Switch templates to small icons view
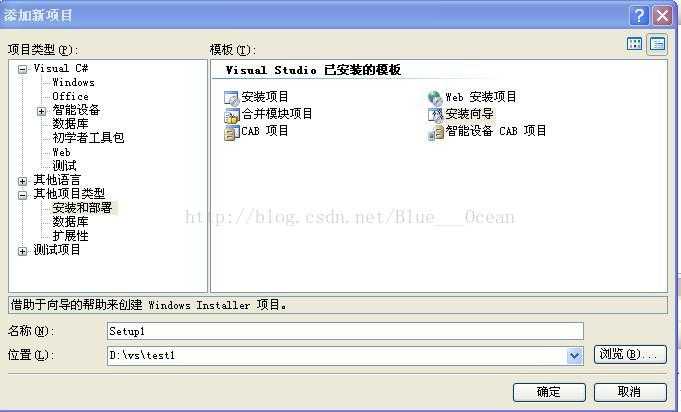681x412 pixels. [x=657, y=44]
